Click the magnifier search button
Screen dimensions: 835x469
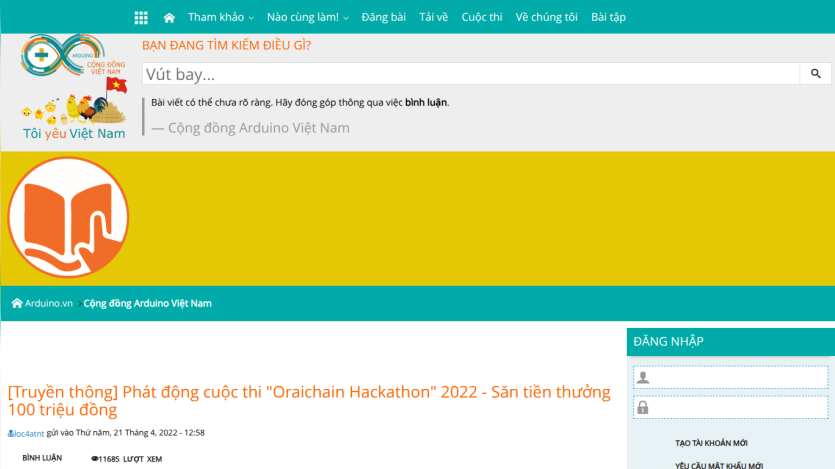coord(815,74)
